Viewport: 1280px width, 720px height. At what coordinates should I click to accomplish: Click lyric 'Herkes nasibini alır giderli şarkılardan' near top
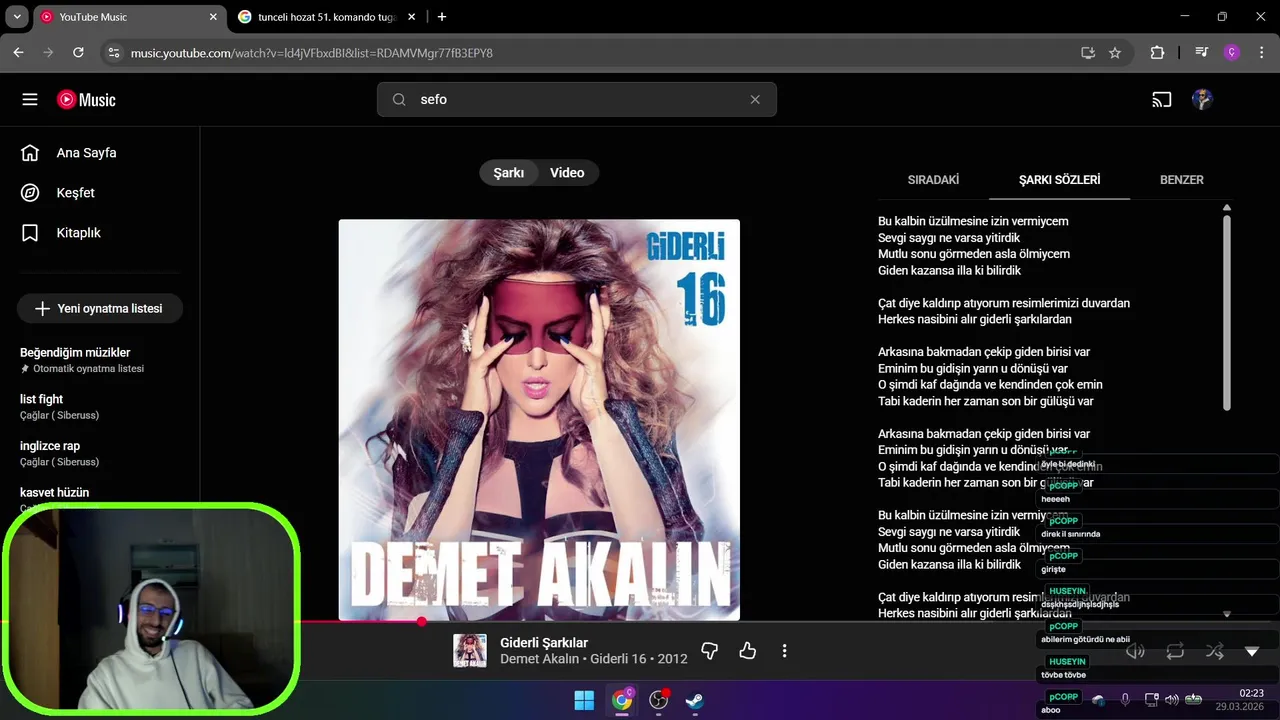pos(975,319)
